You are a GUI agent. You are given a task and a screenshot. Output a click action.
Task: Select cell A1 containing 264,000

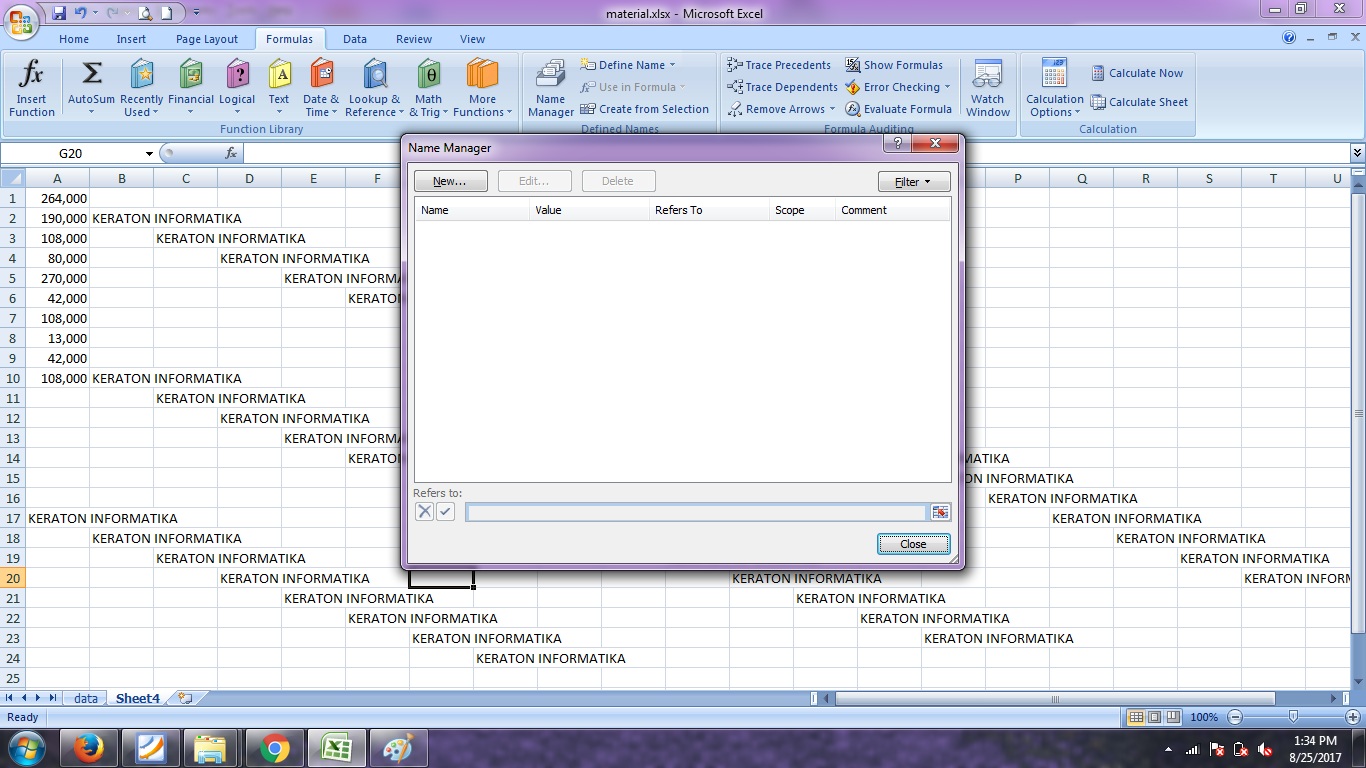[x=57, y=198]
